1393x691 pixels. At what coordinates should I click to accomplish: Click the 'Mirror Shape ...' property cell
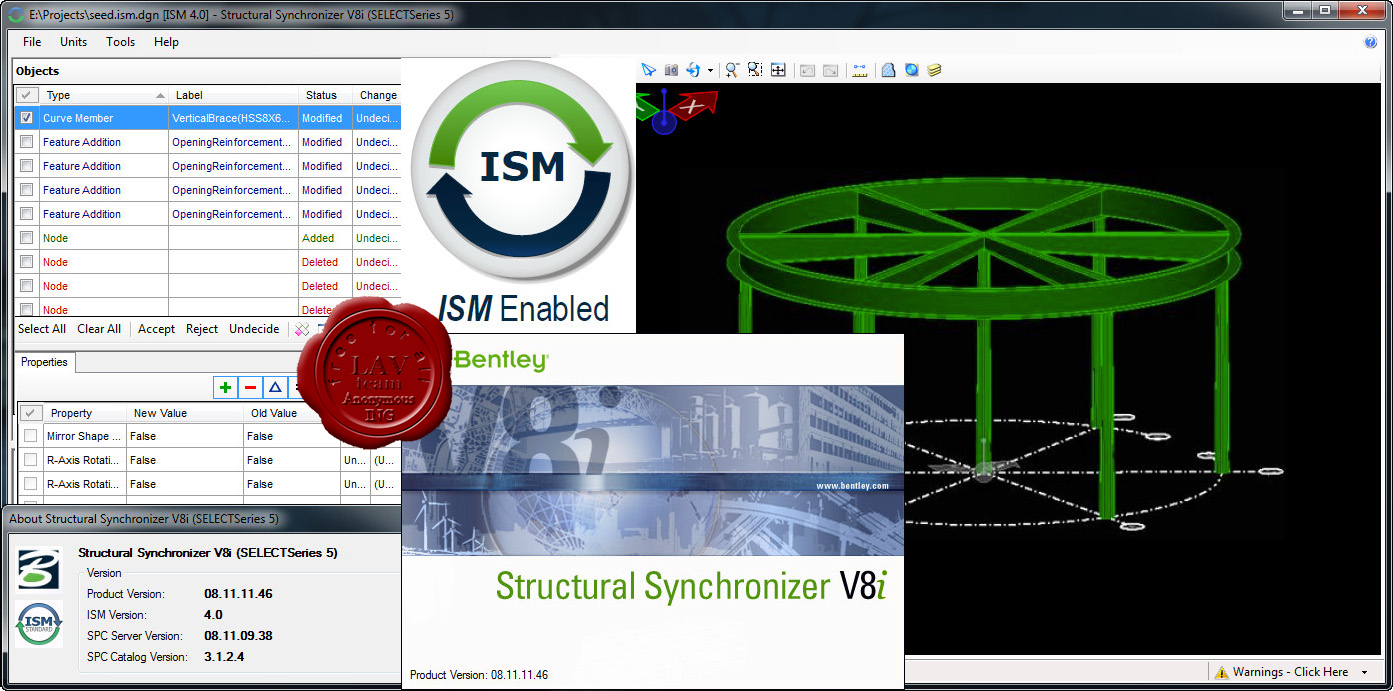point(85,436)
